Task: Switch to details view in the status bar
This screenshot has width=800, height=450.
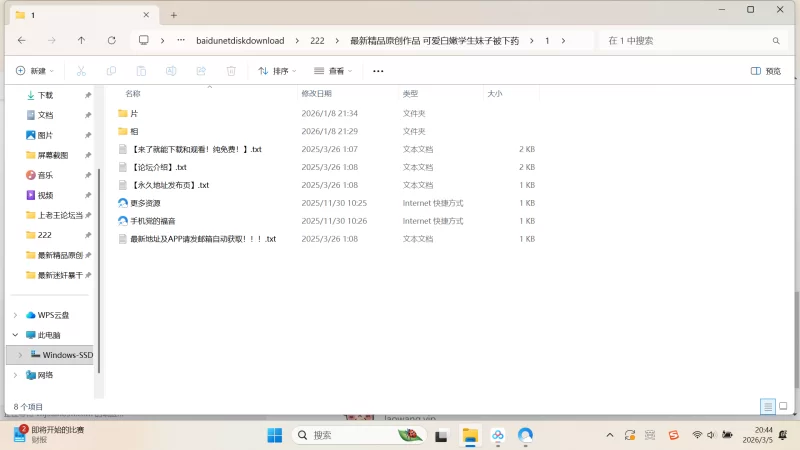Action: [x=767, y=407]
